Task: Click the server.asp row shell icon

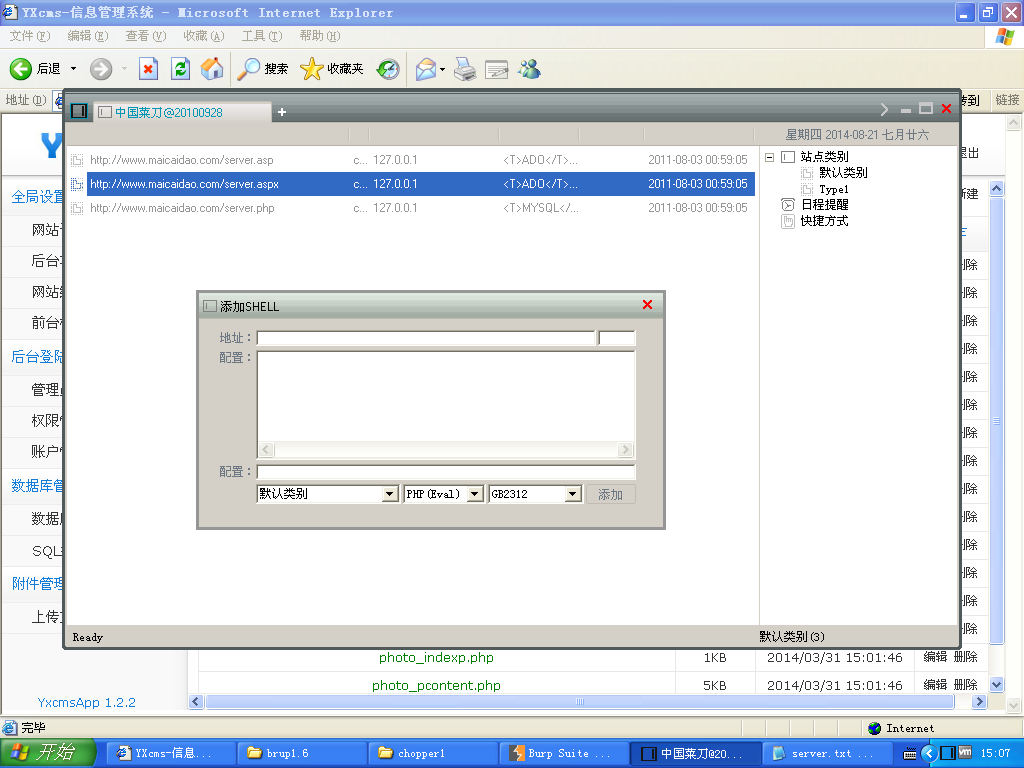Action: [77, 160]
